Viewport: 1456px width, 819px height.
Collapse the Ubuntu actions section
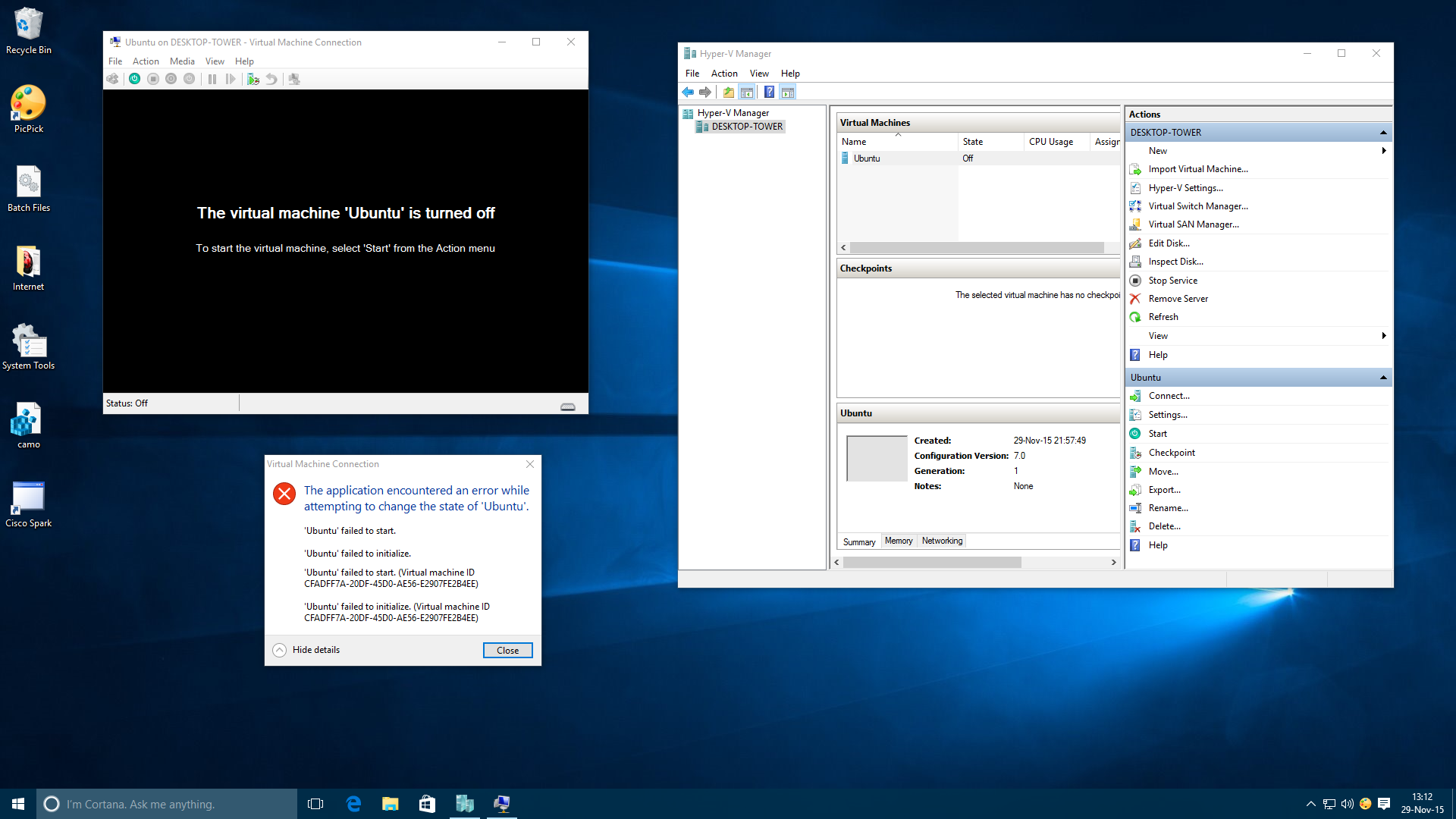[x=1383, y=378]
